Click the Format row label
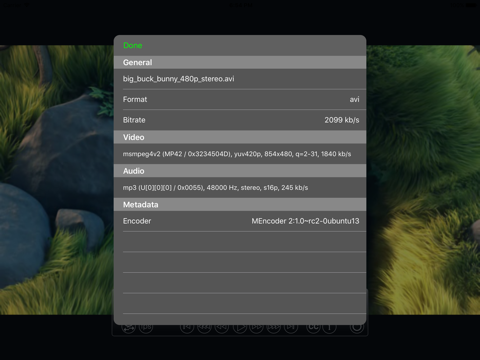This screenshot has width=480, height=360. (x=135, y=99)
